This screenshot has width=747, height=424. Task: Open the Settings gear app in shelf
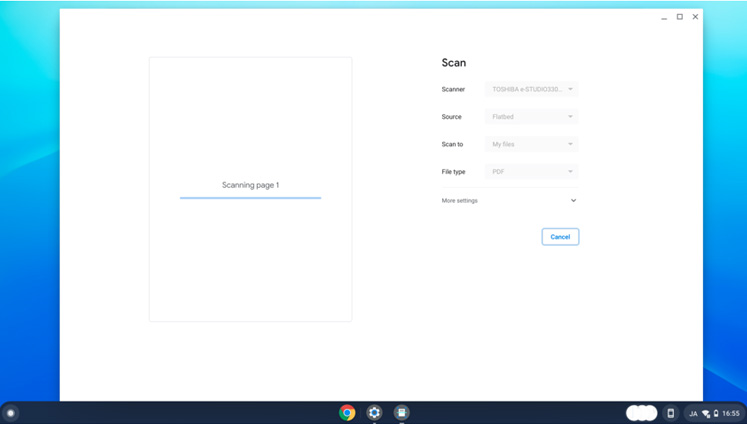pos(374,413)
